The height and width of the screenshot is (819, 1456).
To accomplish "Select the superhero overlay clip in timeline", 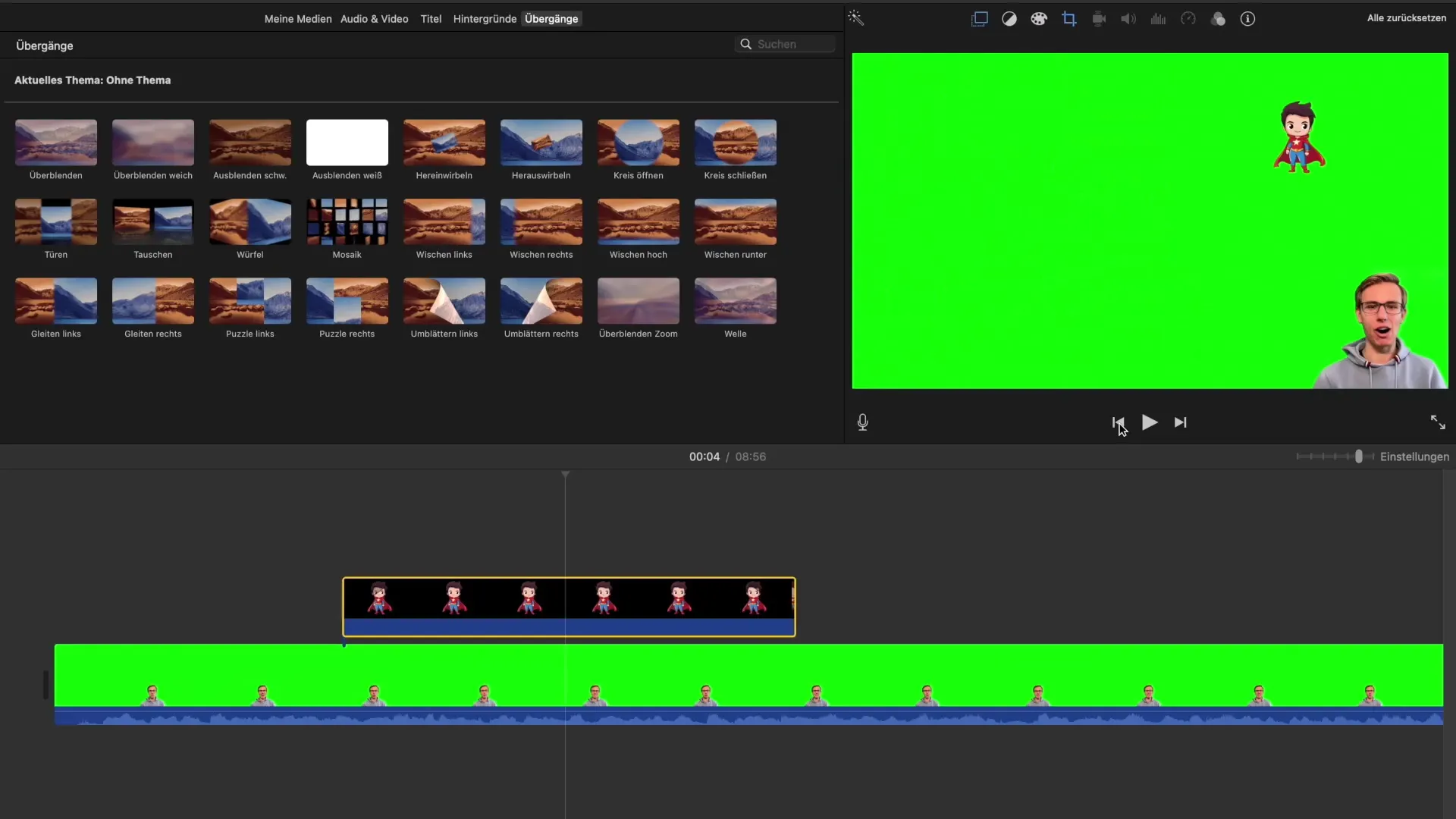I will coord(569,607).
